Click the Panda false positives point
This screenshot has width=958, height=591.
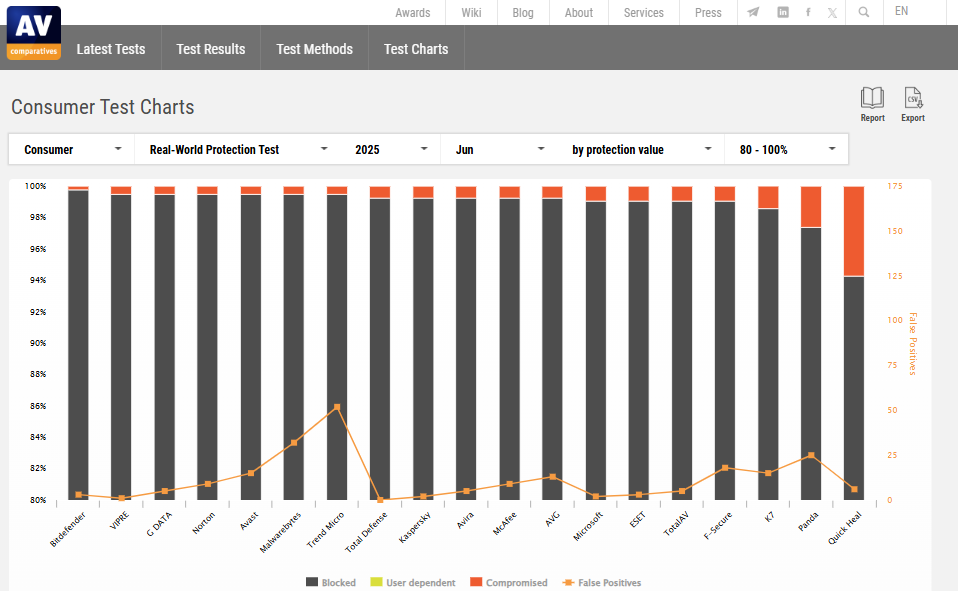click(811, 455)
